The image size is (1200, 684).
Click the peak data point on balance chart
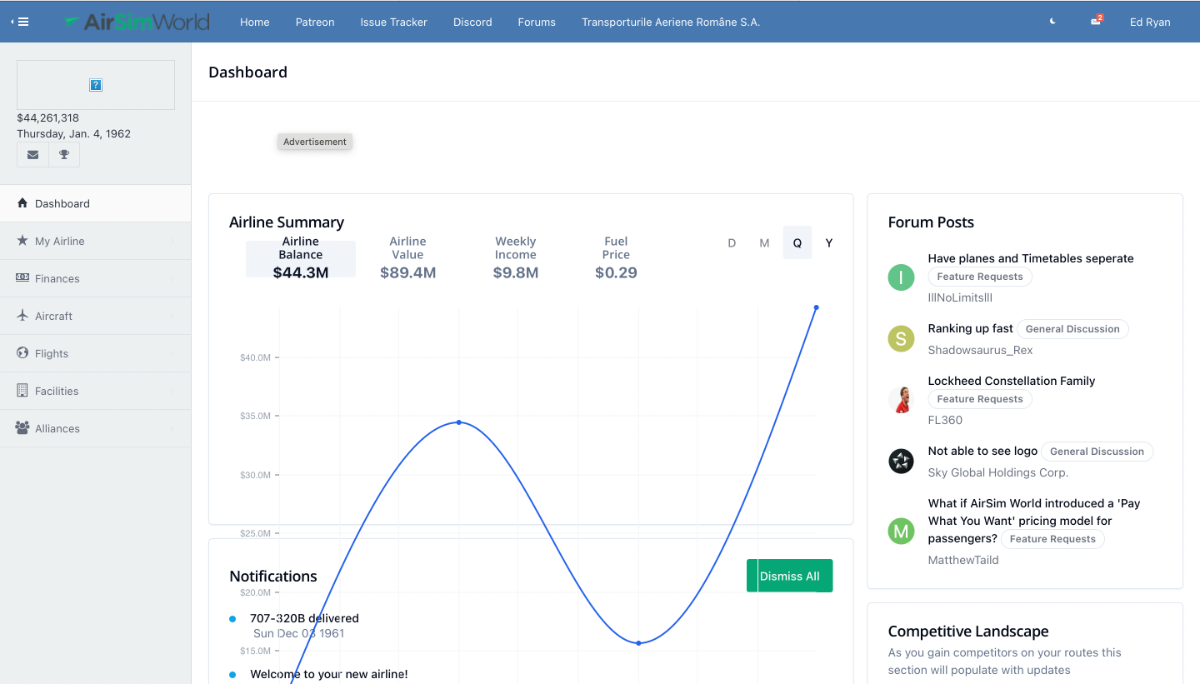(816, 308)
